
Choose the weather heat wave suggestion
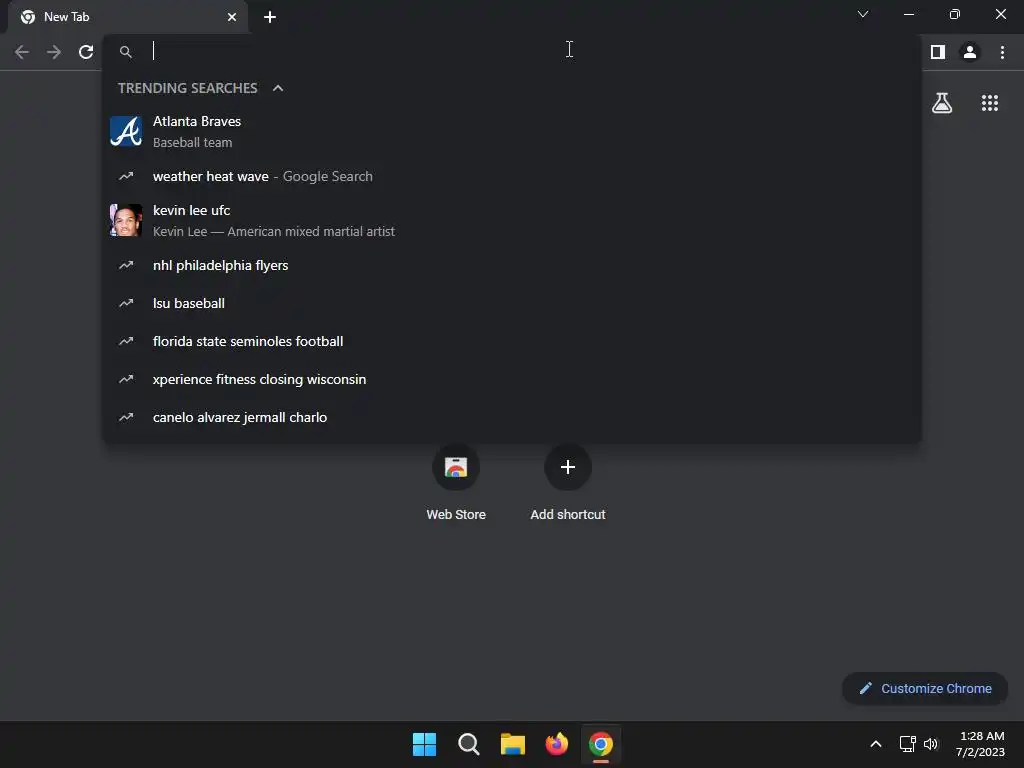tap(512, 176)
